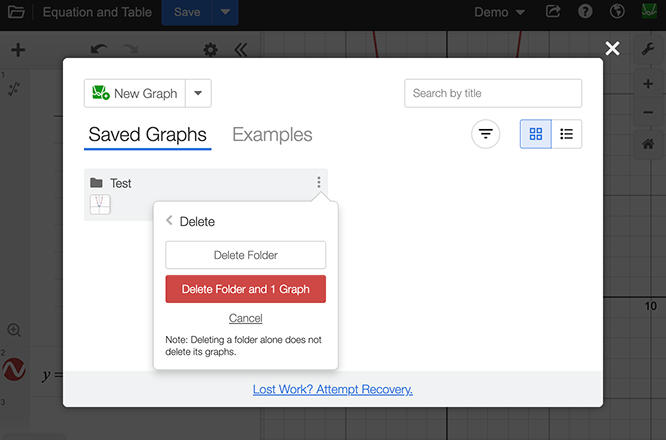
Task: Expand the New Graph dropdown arrow
Action: click(198, 94)
